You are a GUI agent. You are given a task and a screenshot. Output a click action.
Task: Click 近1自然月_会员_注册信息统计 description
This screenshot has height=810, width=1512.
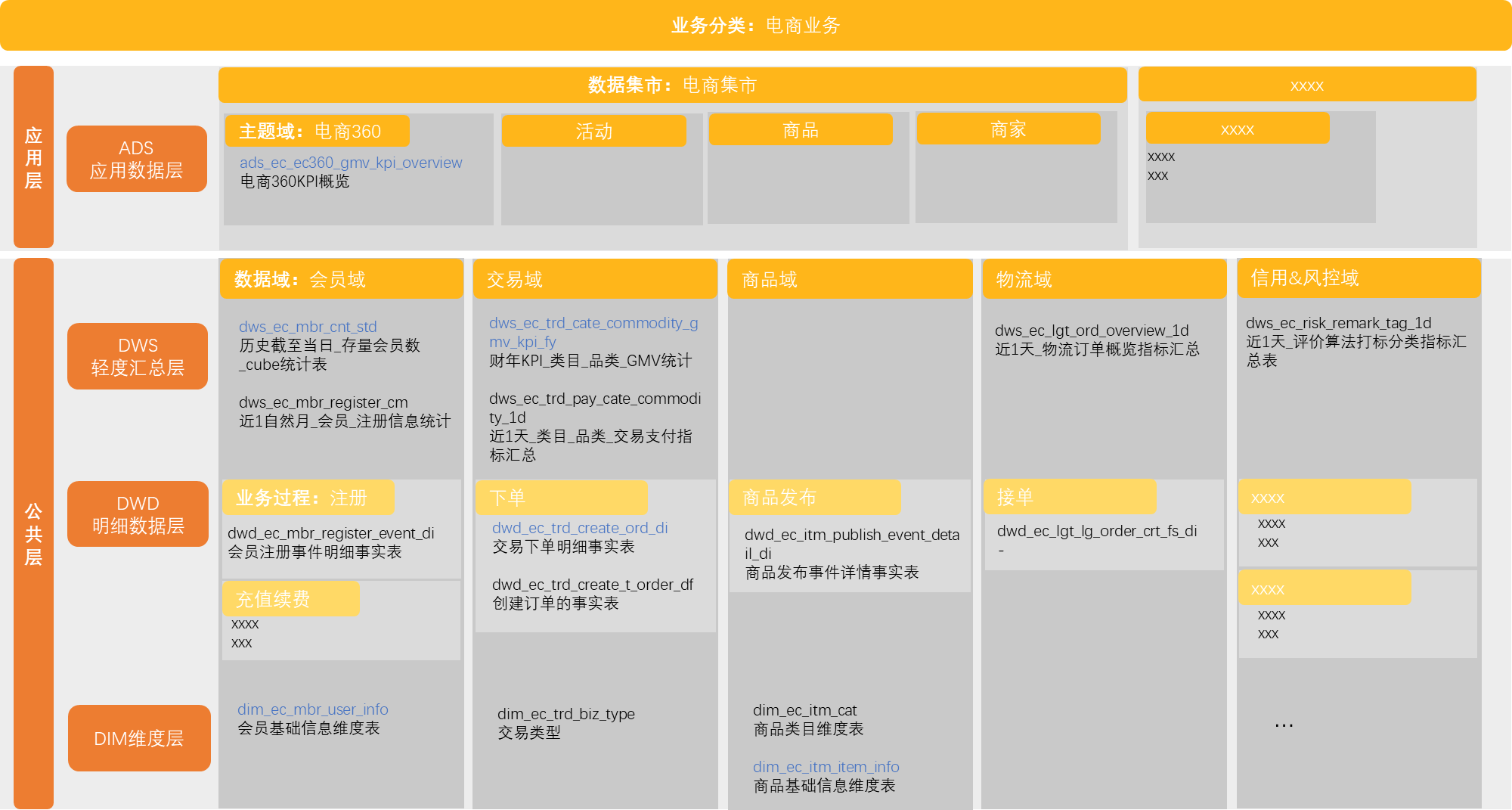pos(345,421)
